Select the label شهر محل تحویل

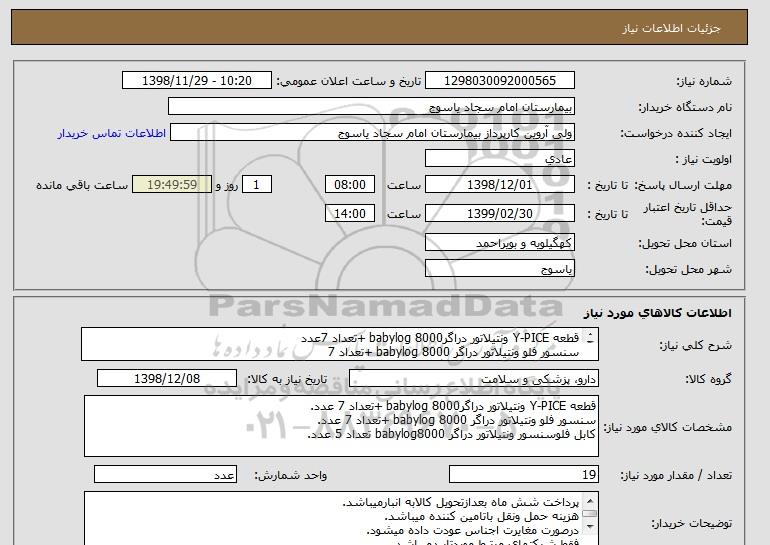[688, 269]
